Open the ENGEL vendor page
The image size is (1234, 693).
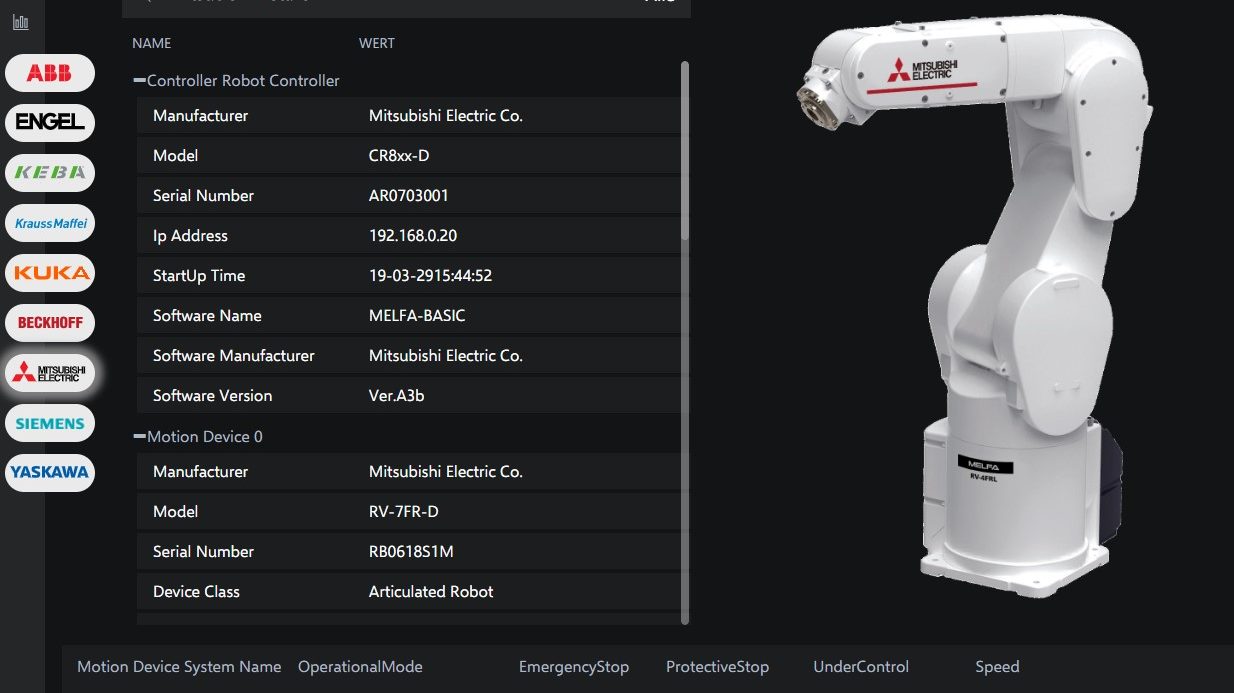(49, 122)
